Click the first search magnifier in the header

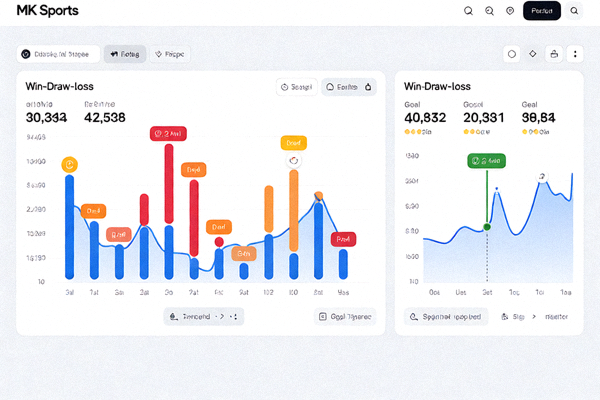point(468,11)
